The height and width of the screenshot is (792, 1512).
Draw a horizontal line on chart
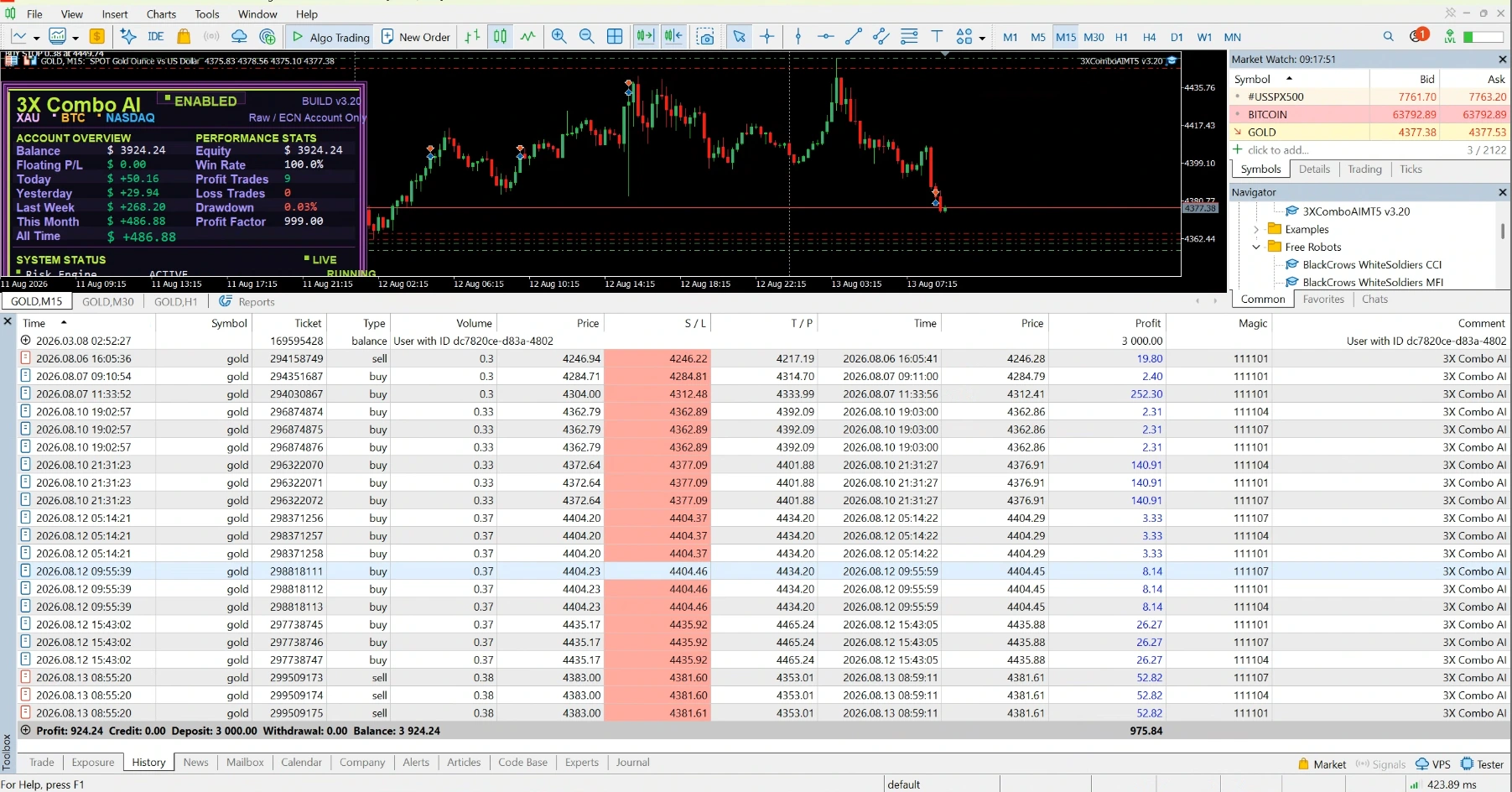826,36
